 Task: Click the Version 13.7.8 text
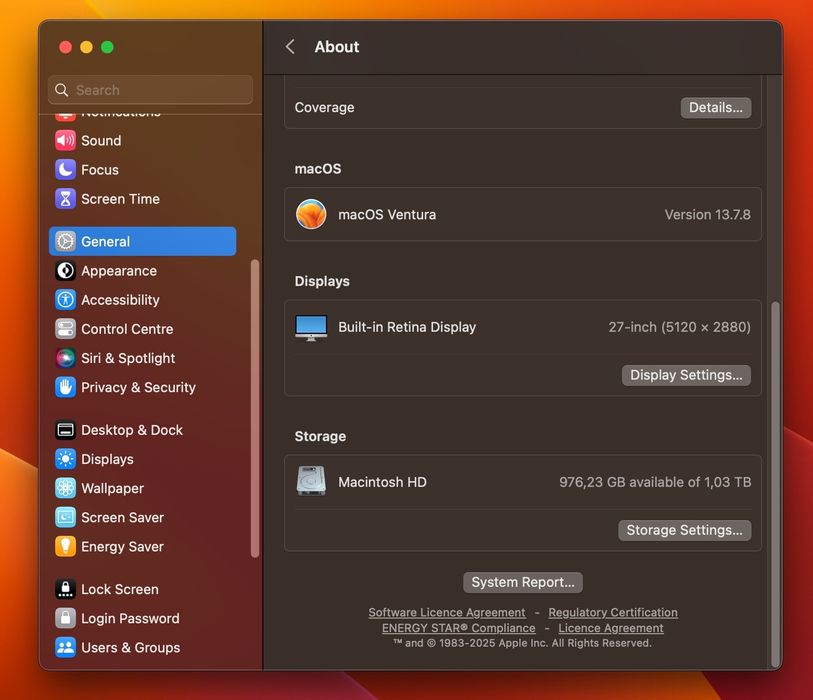click(x=707, y=215)
